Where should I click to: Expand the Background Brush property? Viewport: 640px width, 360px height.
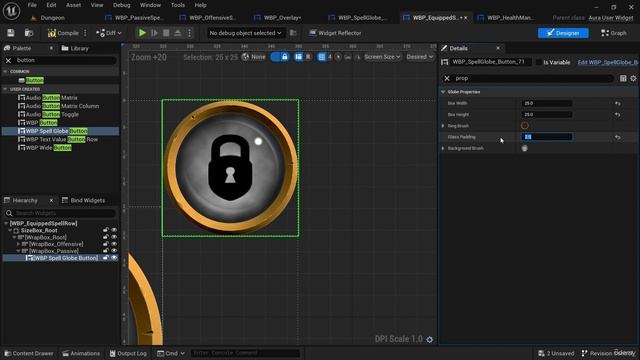443,148
